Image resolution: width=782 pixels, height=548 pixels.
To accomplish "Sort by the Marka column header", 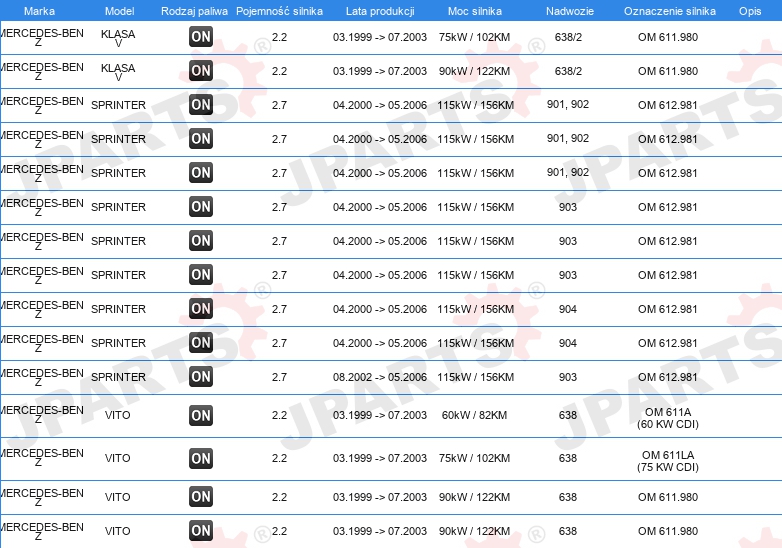I will coord(39,11).
